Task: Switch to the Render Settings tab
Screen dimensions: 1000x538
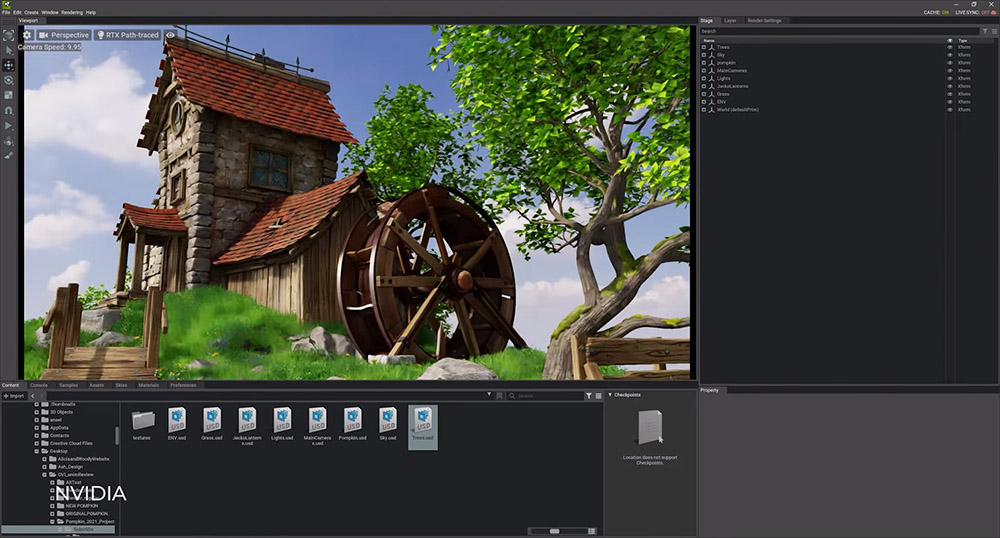Action: tap(766, 20)
